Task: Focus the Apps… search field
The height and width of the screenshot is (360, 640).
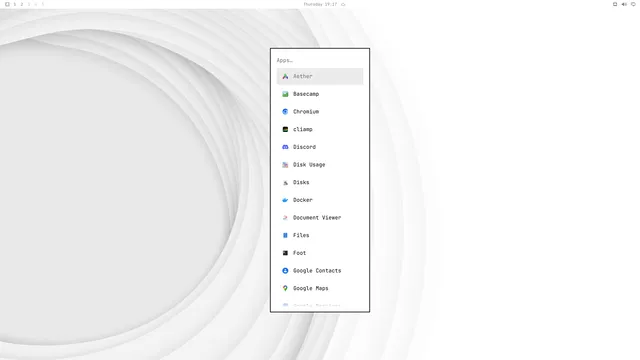Action: tap(320, 60)
